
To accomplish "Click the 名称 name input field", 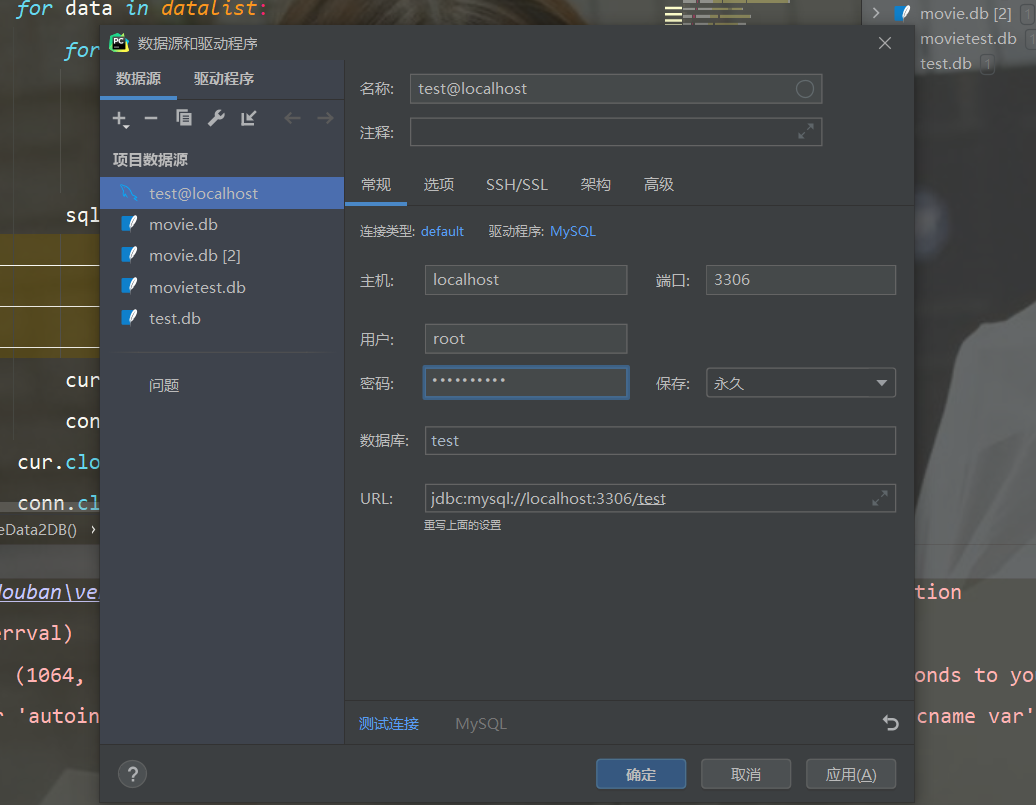I will (616, 89).
